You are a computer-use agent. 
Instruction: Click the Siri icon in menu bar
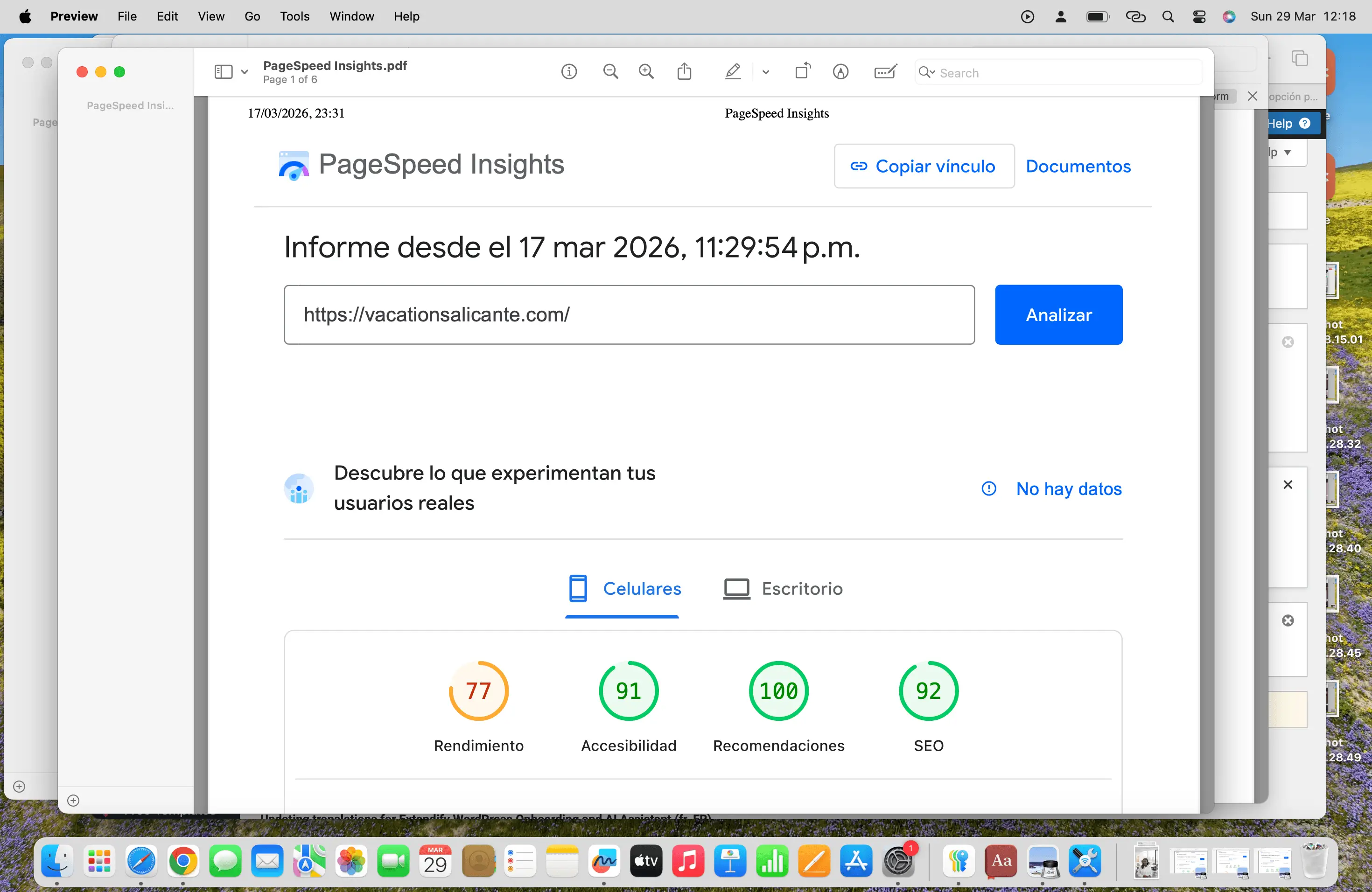point(1229,16)
